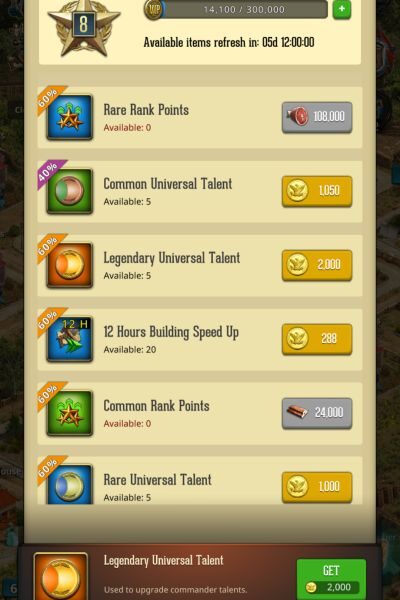Buy Common Rank Points for 24,000 wood
The height and width of the screenshot is (600, 400).
(317, 413)
